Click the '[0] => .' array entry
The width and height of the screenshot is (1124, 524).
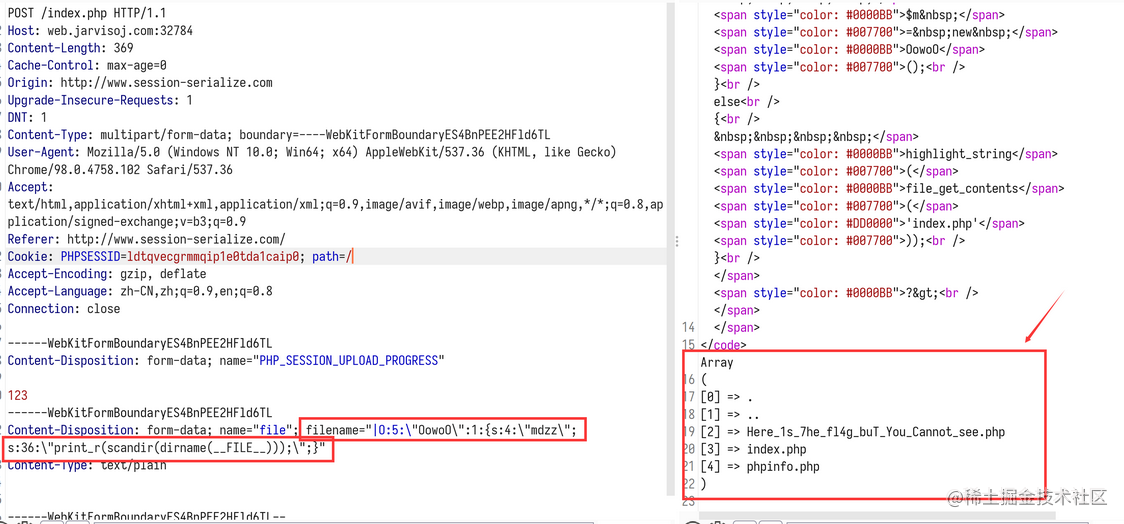click(x=727, y=397)
